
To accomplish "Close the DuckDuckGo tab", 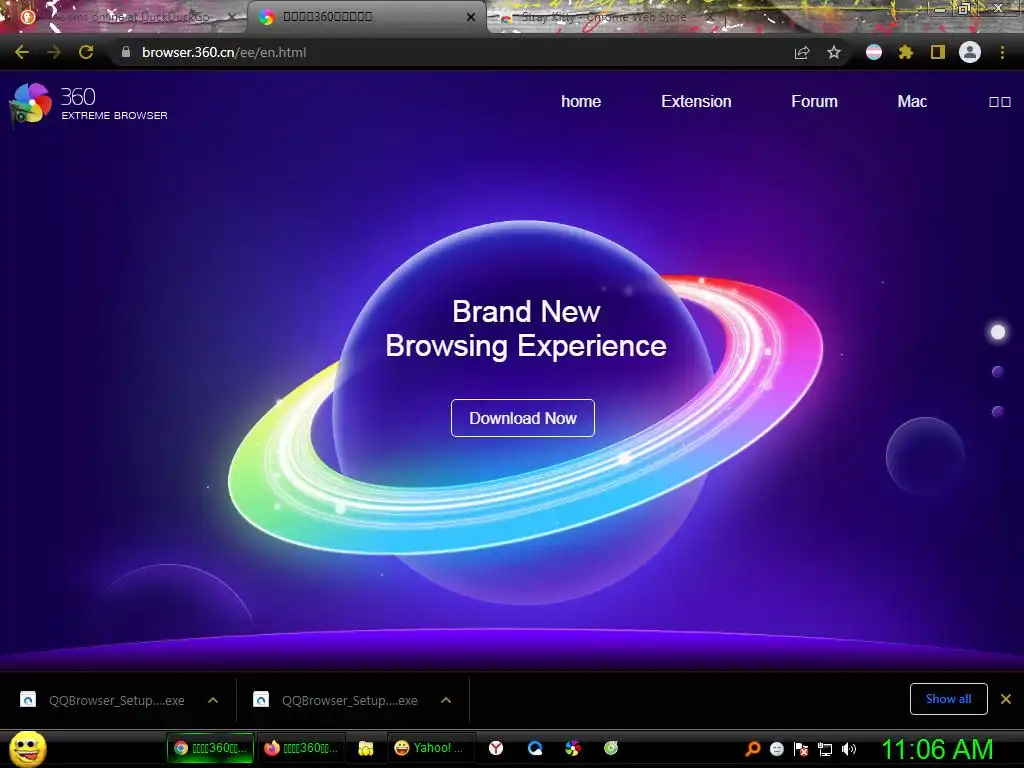I will [x=231, y=17].
